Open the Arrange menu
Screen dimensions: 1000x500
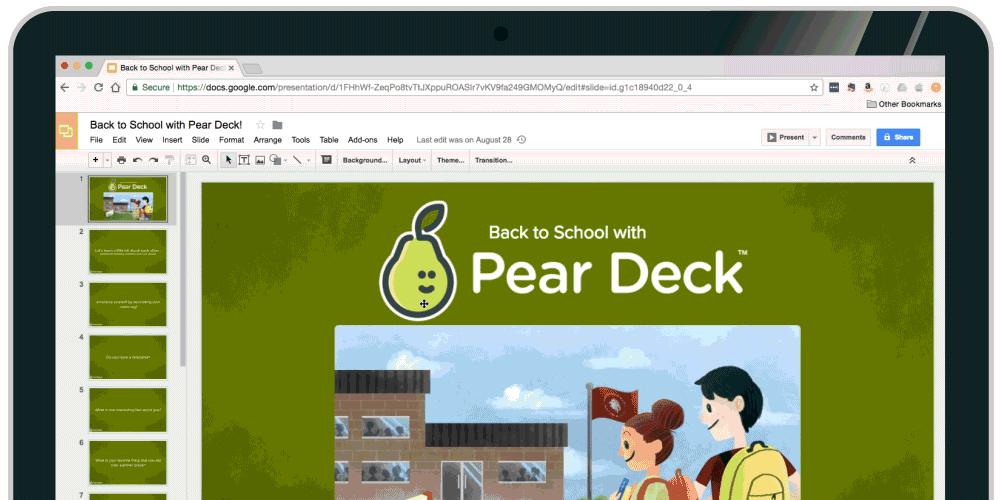(267, 140)
